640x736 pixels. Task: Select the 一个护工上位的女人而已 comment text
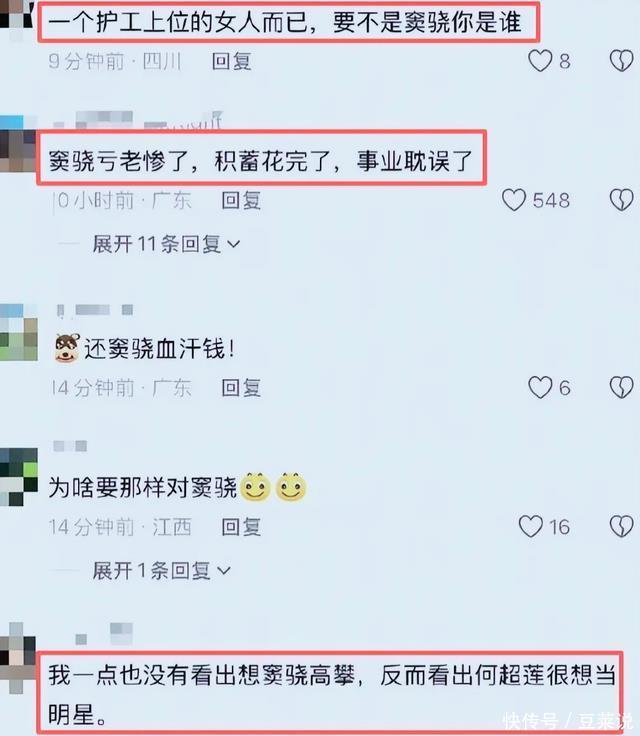pyautogui.click(x=285, y=23)
